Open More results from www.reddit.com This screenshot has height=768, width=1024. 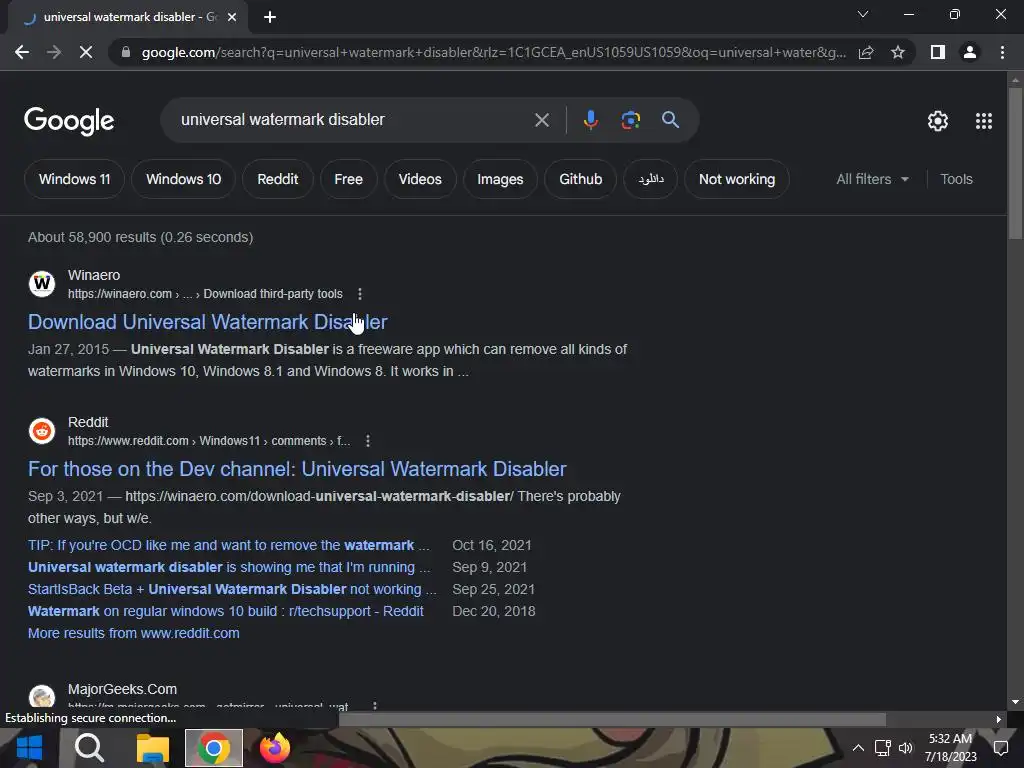[134, 633]
